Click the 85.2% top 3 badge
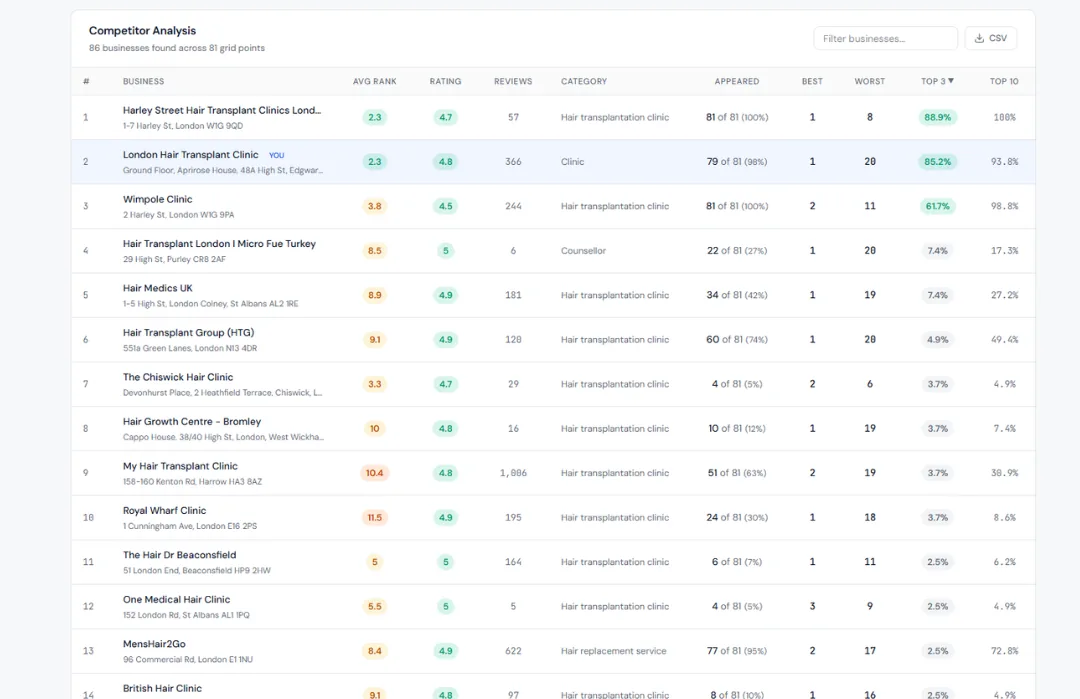Viewport: 1080px width, 699px height. [x=937, y=162]
